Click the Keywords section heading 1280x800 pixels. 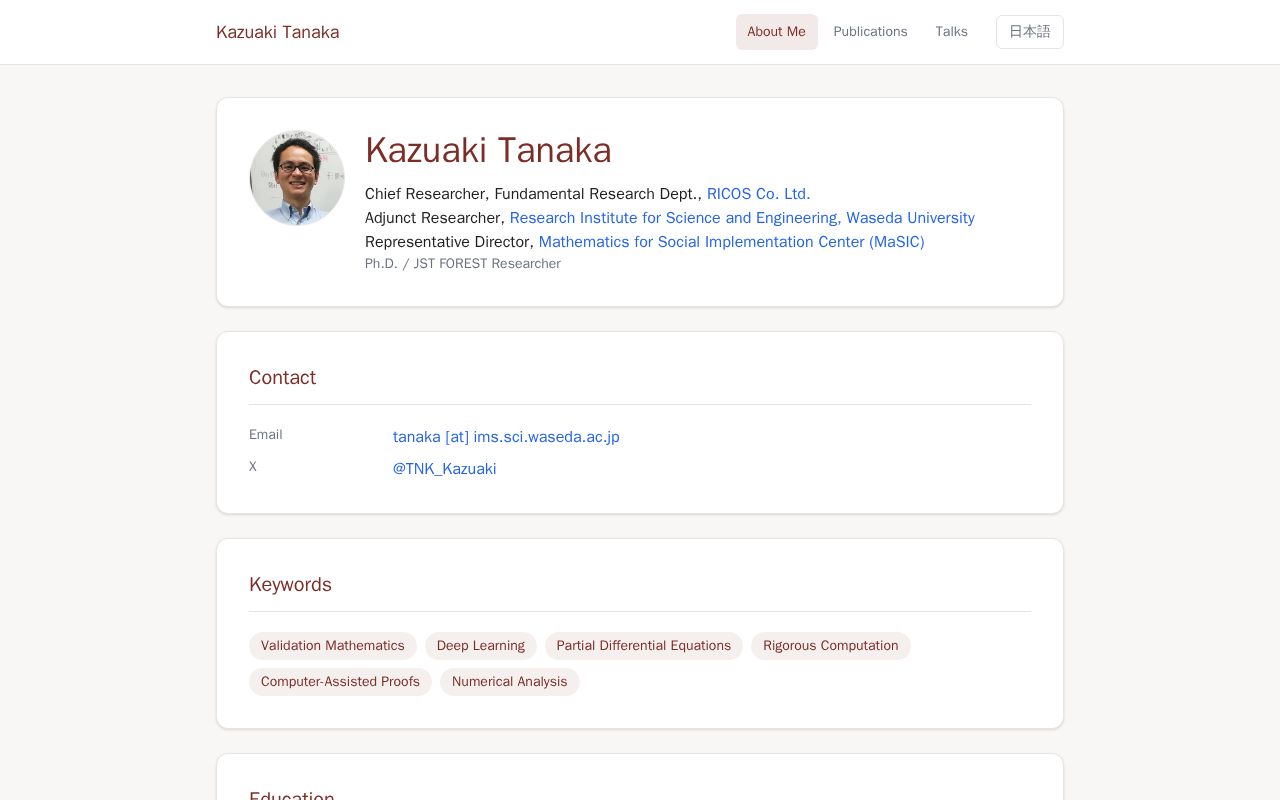pos(290,584)
